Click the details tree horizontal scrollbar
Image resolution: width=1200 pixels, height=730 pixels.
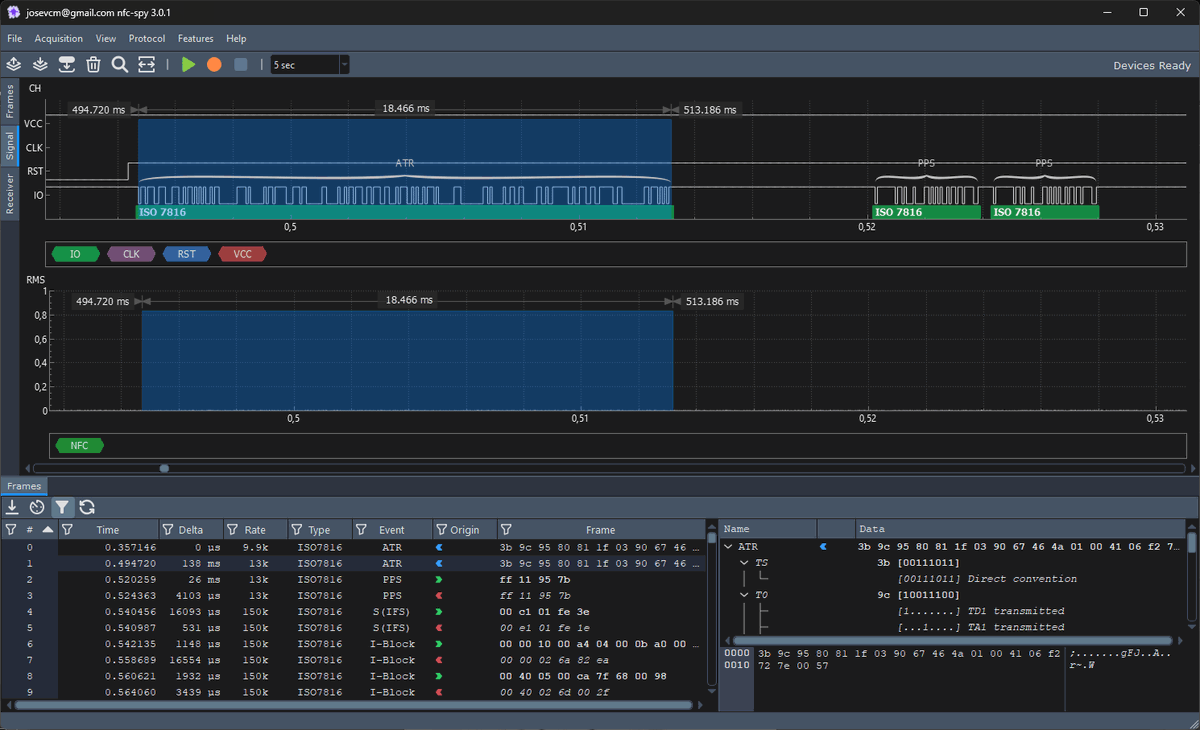pyautogui.click(x=952, y=641)
